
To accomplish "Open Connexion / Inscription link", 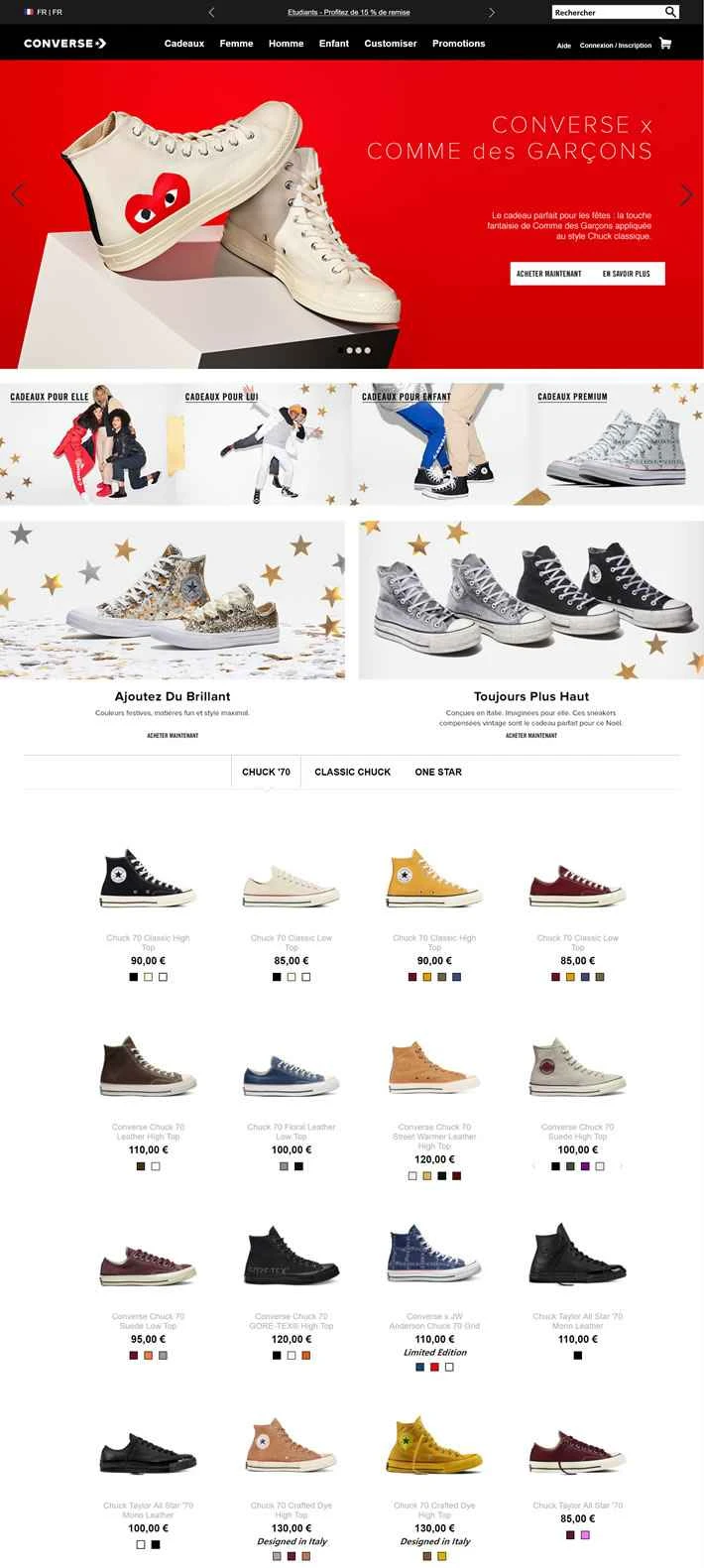I will 616,46.
